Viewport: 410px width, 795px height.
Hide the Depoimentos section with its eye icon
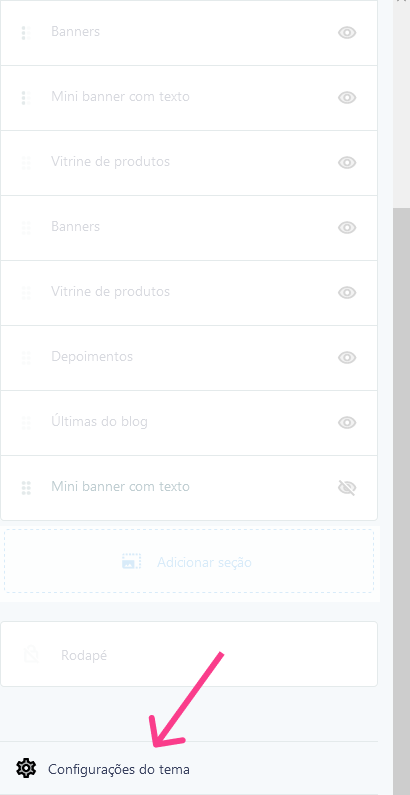[x=347, y=358]
